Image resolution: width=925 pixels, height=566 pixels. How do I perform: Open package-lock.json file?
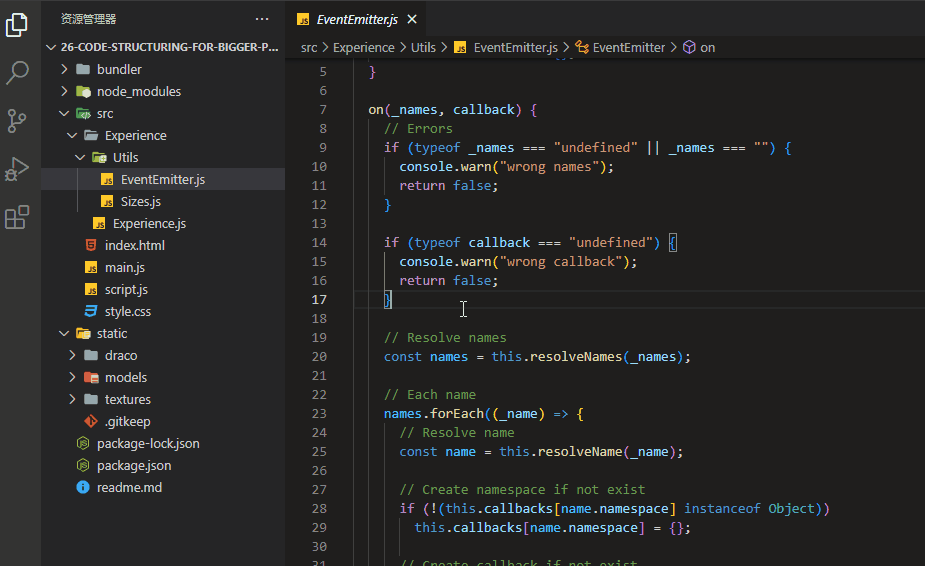click(148, 444)
